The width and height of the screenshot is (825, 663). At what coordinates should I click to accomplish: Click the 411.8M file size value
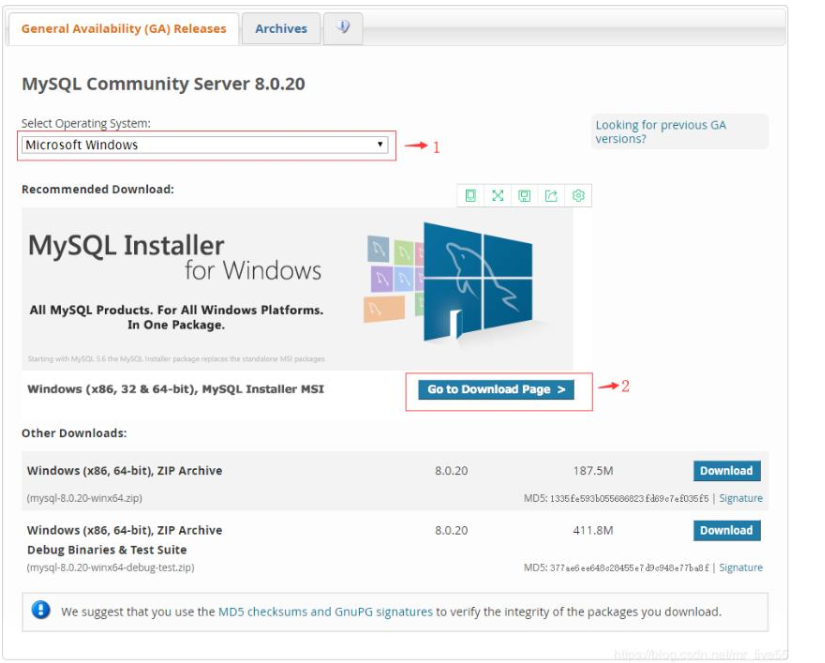coord(593,530)
